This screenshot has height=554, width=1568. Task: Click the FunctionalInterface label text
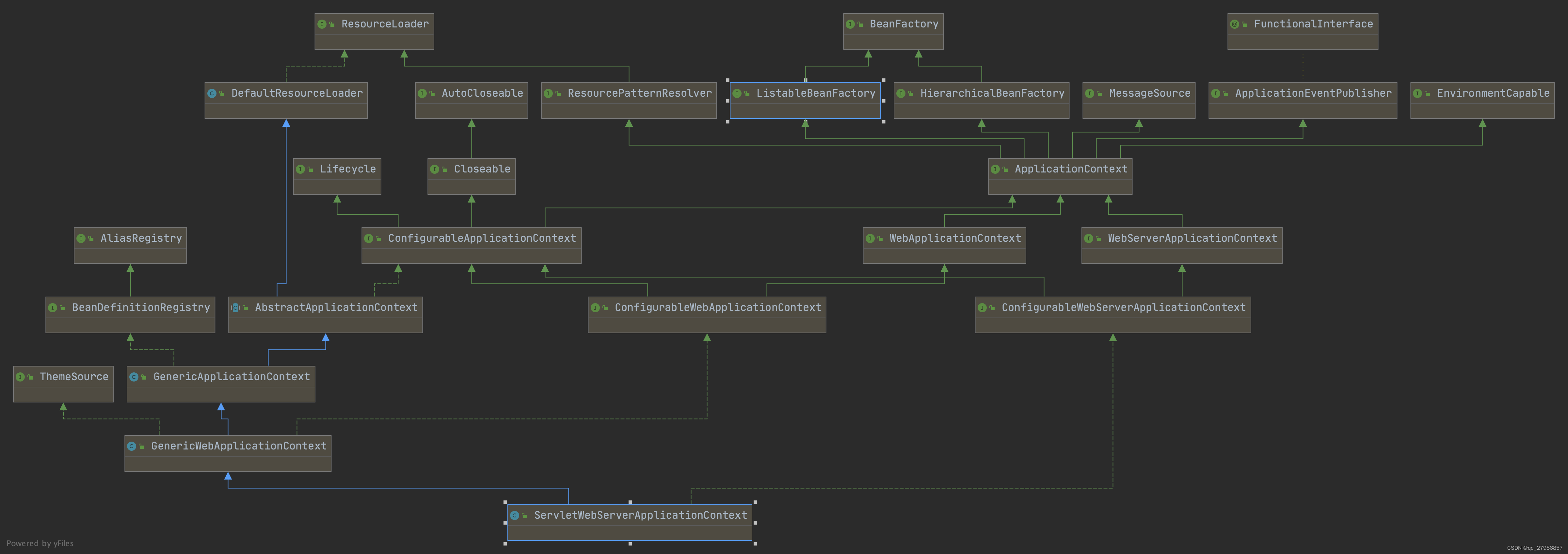(x=1314, y=24)
